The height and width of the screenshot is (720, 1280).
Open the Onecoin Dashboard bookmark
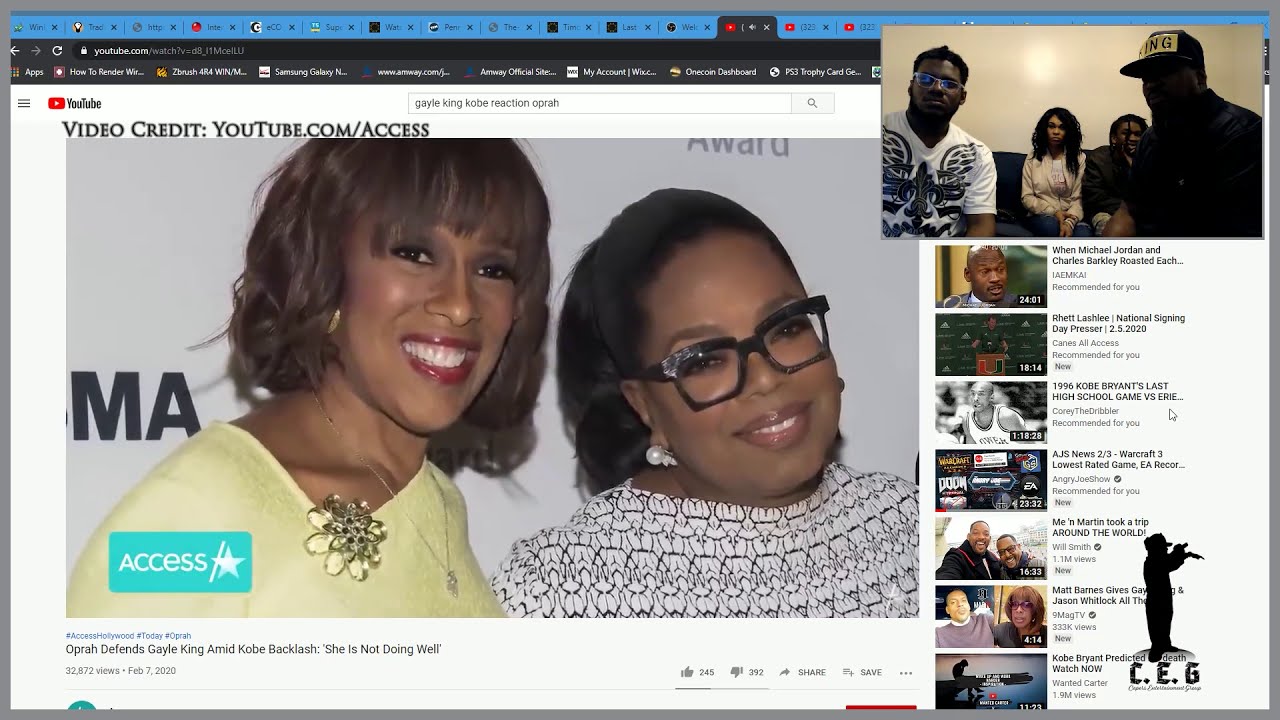pos(713,72)
